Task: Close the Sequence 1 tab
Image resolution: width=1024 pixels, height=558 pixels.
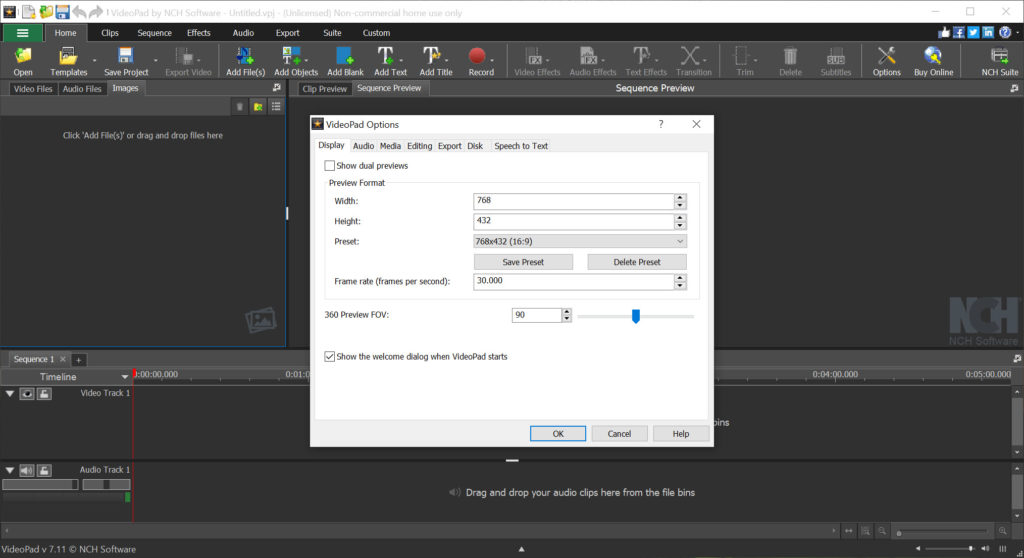Action: pos(63,359)
